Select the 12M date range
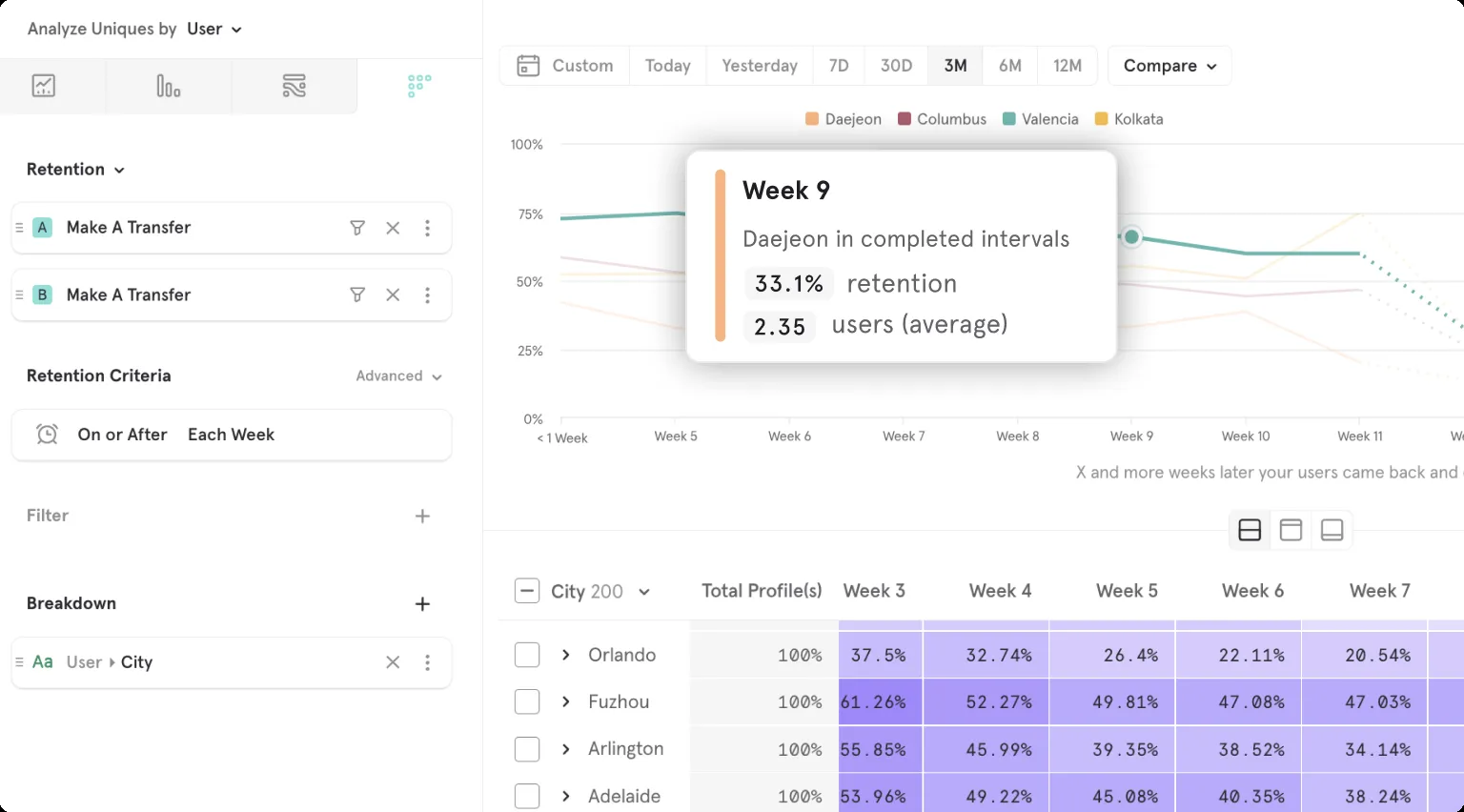Image resolution: width=1464 pixels, height=812 pixels. click(1067, 66)
